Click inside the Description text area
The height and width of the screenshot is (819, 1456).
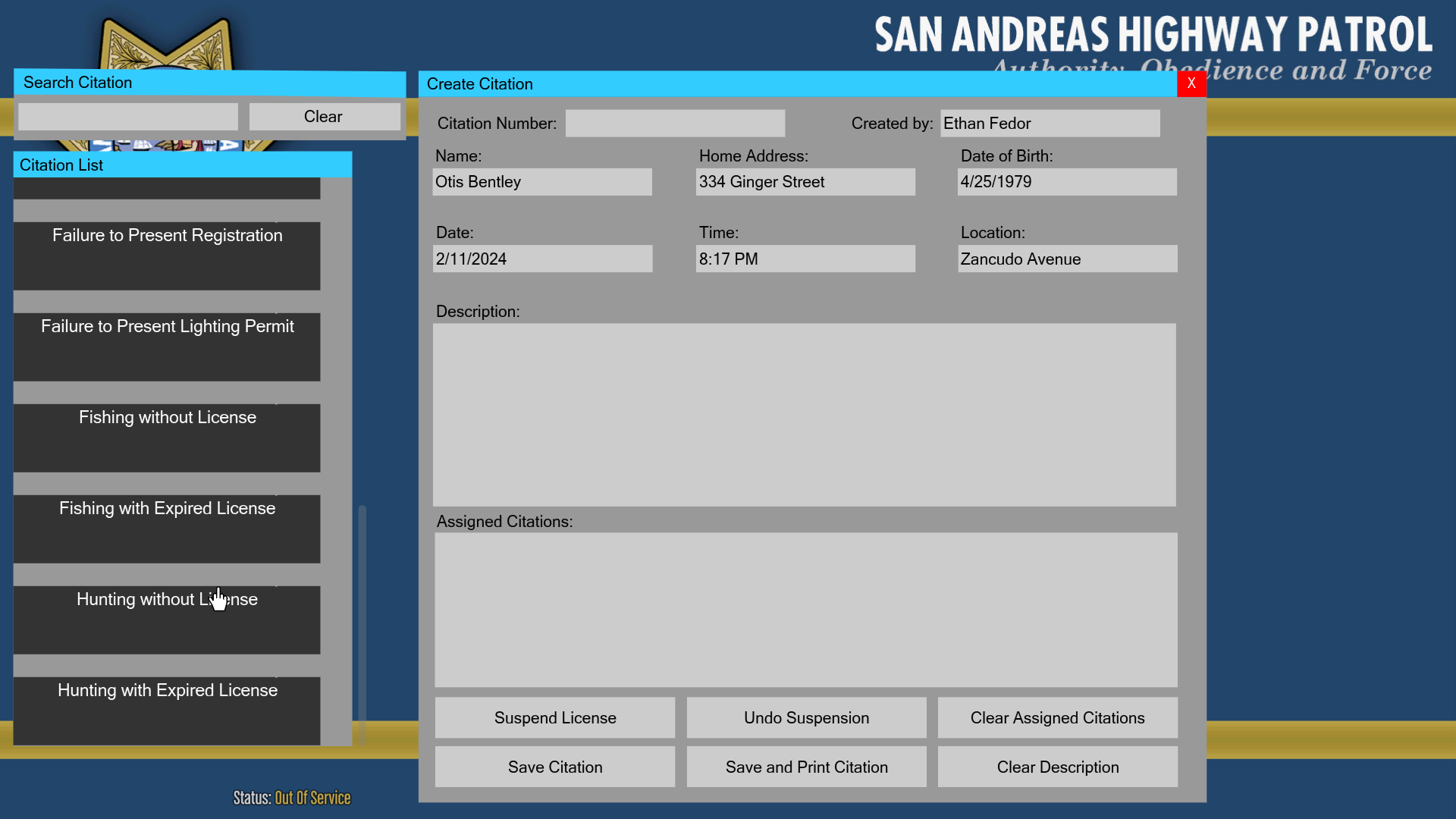pyautogui.click(x=804, y=415)
